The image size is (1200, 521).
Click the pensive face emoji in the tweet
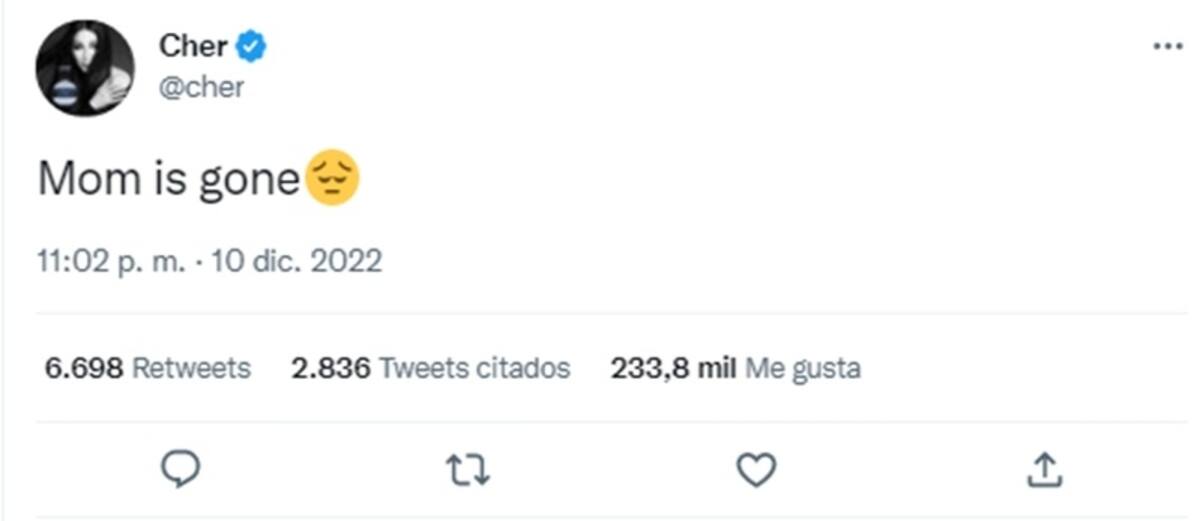(331, 179)
